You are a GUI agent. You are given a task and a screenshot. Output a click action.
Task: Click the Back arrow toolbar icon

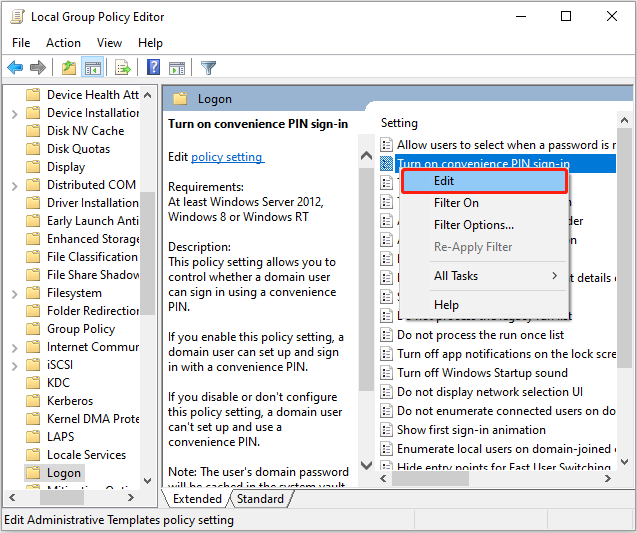15,67
